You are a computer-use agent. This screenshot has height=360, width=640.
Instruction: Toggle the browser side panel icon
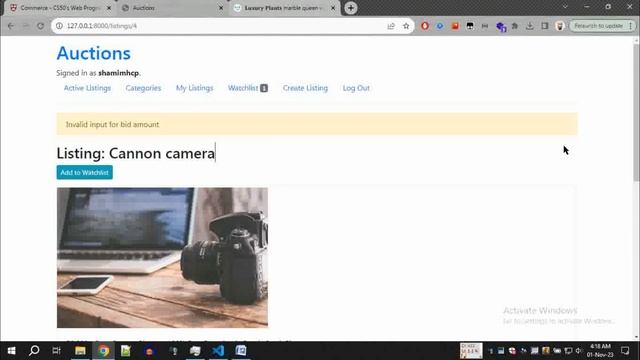click(x=544, y=26)
